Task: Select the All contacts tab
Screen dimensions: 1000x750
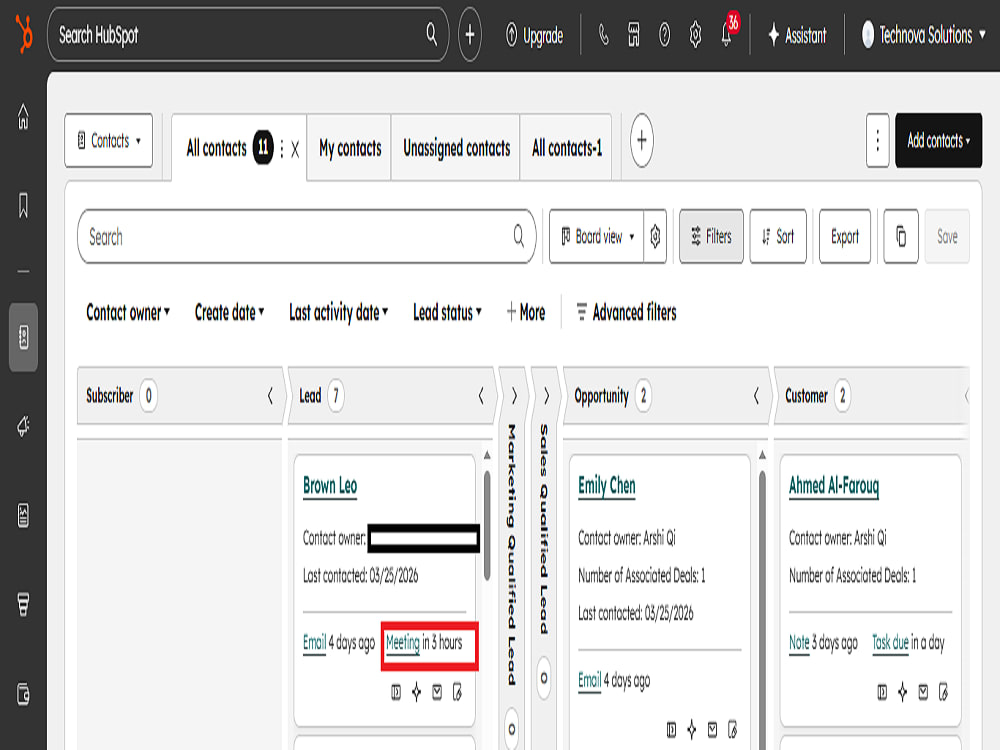Action: click(216, 148)
